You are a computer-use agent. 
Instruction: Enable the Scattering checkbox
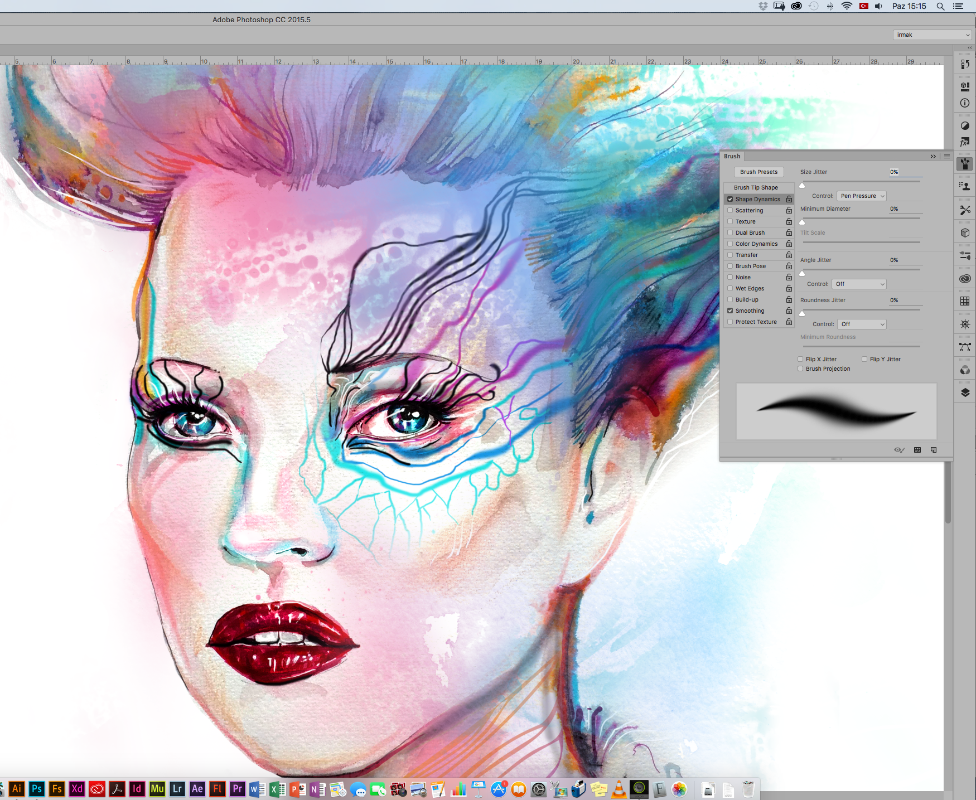[x=730, y=210]
